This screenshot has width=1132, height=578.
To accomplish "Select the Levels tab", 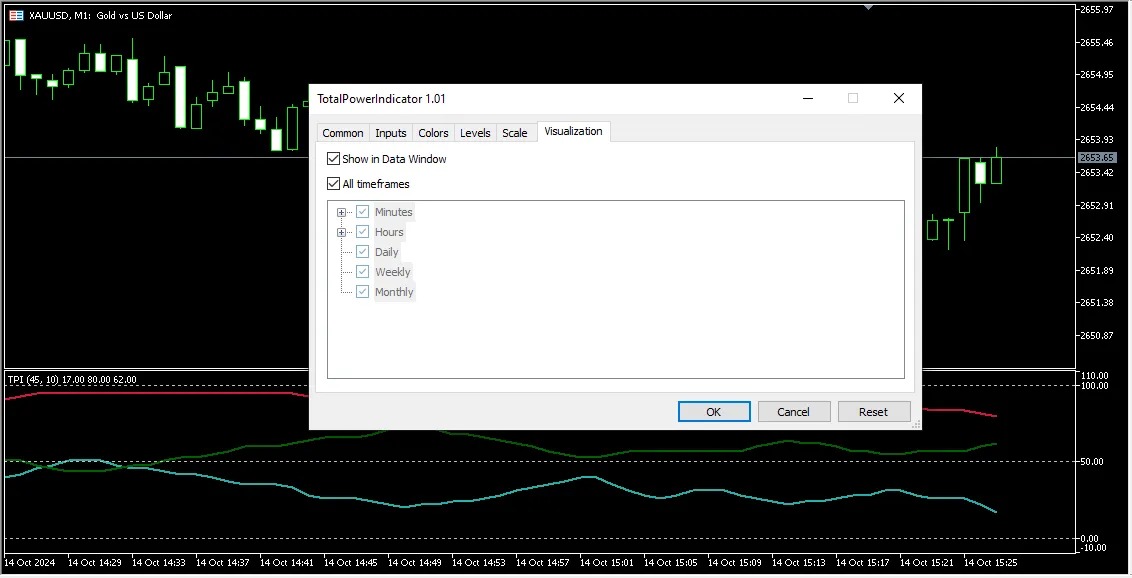I will tap(475, 133).
